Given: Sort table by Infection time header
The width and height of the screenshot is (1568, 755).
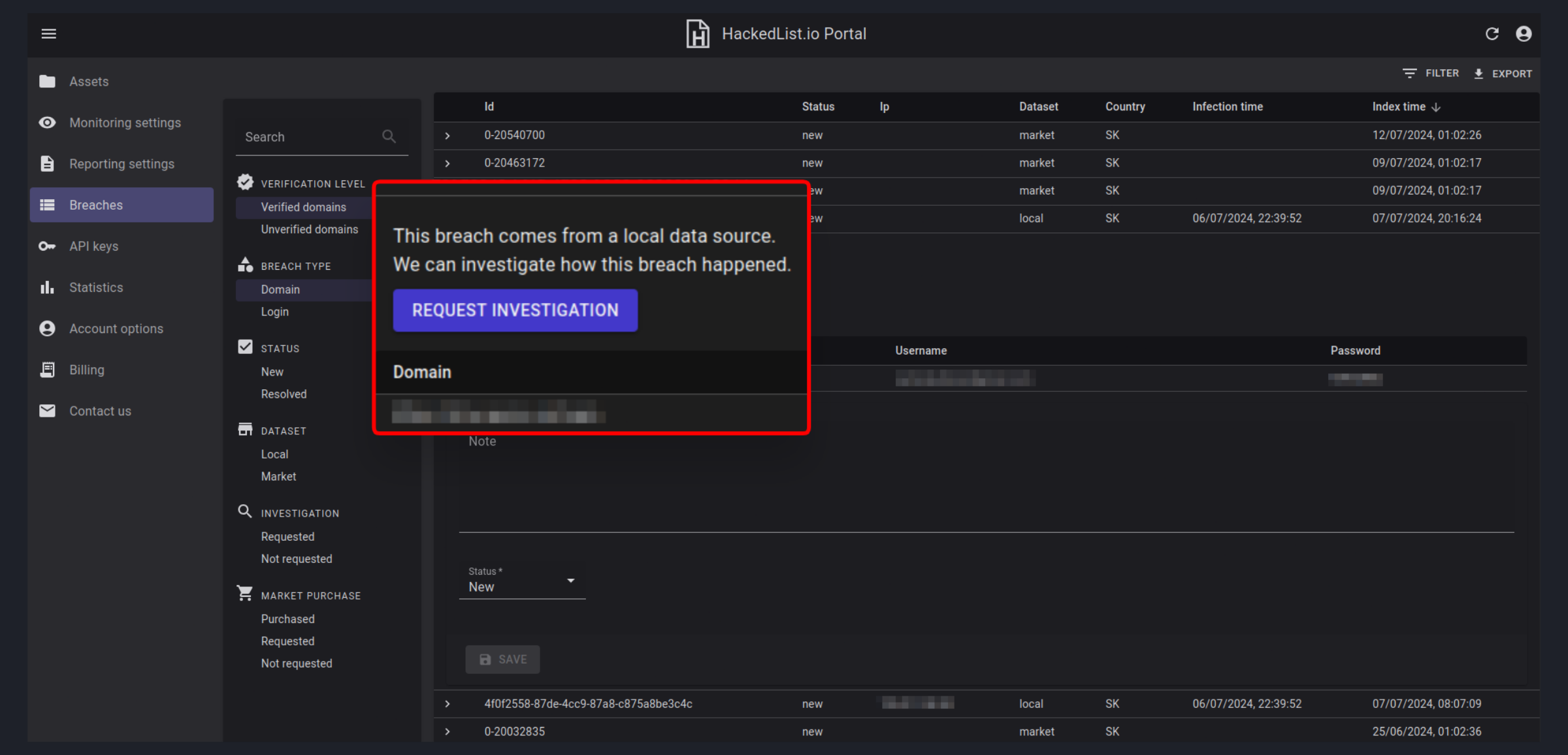Looking at the screenshot, I should tap(1227, 106).
